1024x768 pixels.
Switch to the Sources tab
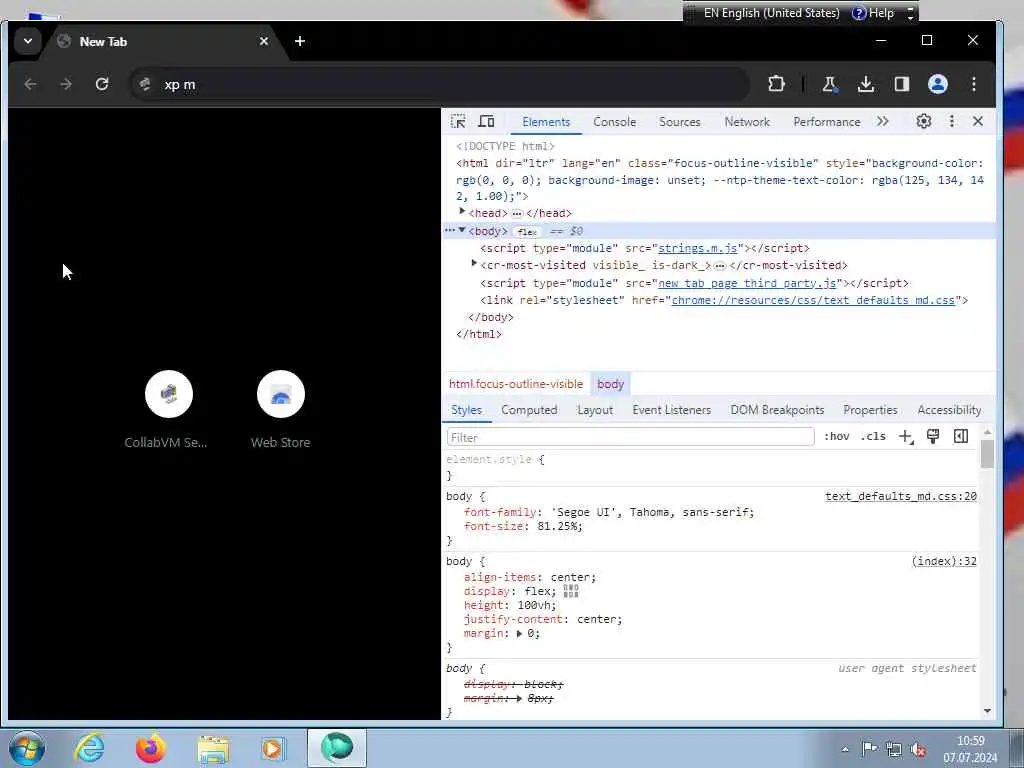click(679, 121)
